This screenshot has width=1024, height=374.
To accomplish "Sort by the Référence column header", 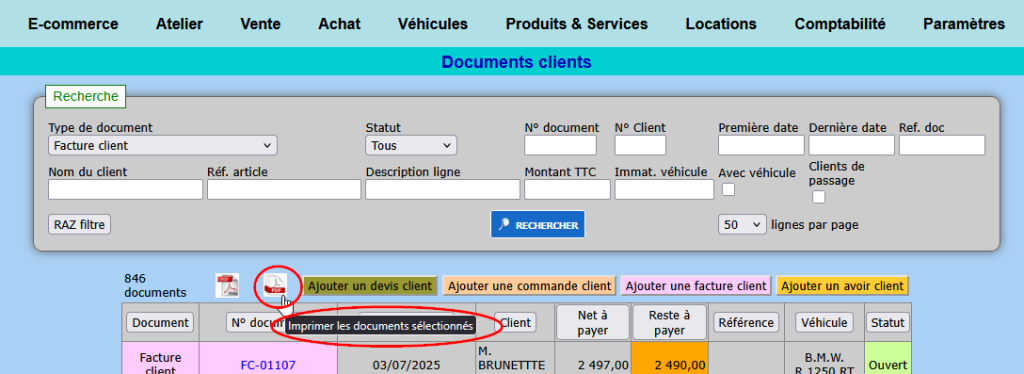I will pyautogui.click(x=746, y=322).
